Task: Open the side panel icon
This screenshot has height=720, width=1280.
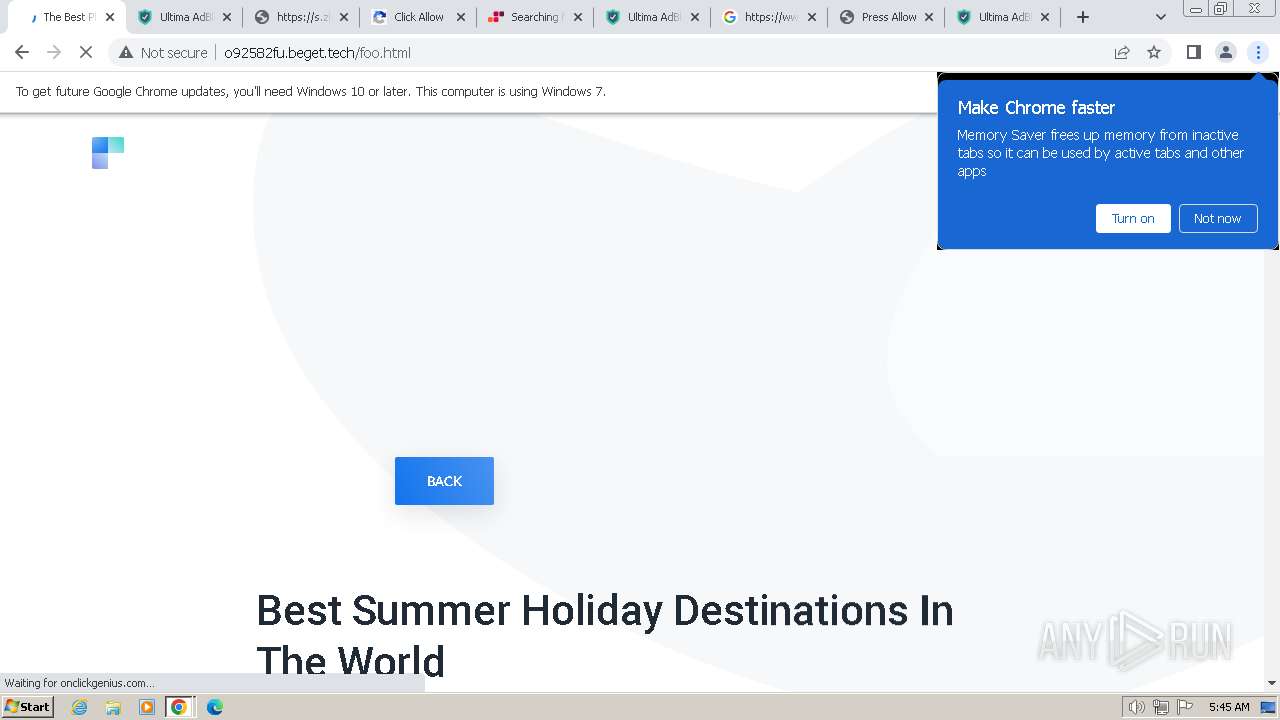Action: 1193,52
